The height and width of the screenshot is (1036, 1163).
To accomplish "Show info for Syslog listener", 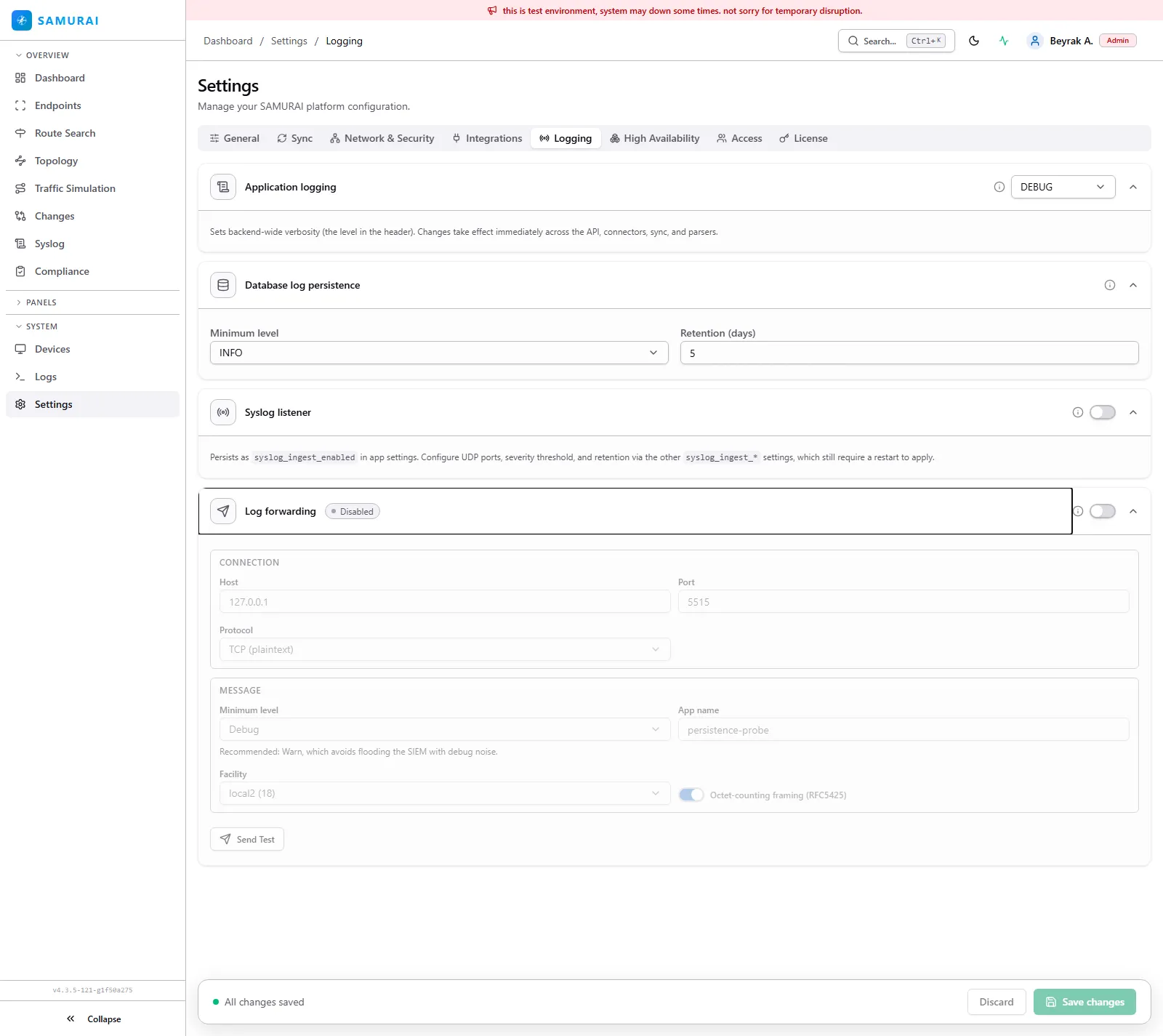I will [x=1078, y=412].
